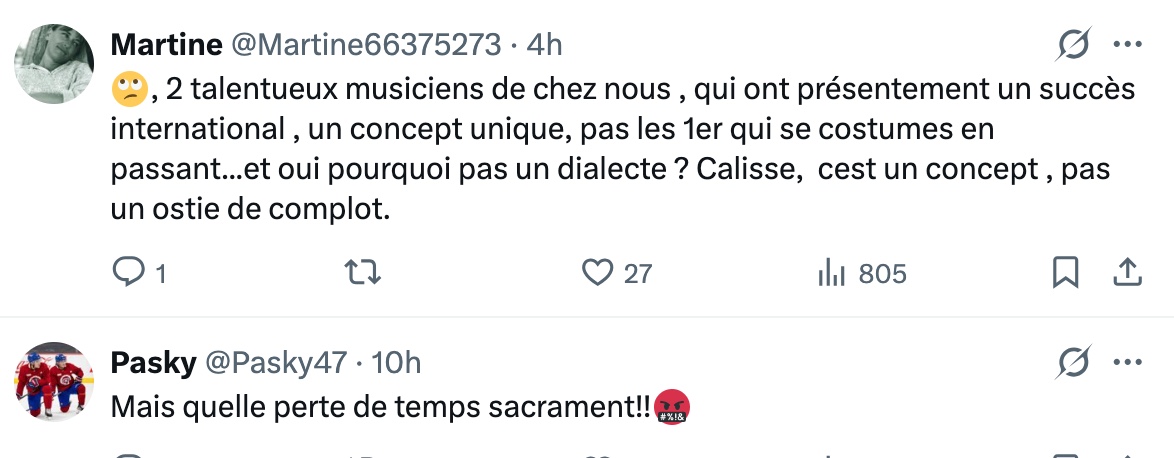The height and width of the screenshot is (458, 1174).
Task: Click Grok explain icon on Martine's tweet
Action: [1074, 45]
